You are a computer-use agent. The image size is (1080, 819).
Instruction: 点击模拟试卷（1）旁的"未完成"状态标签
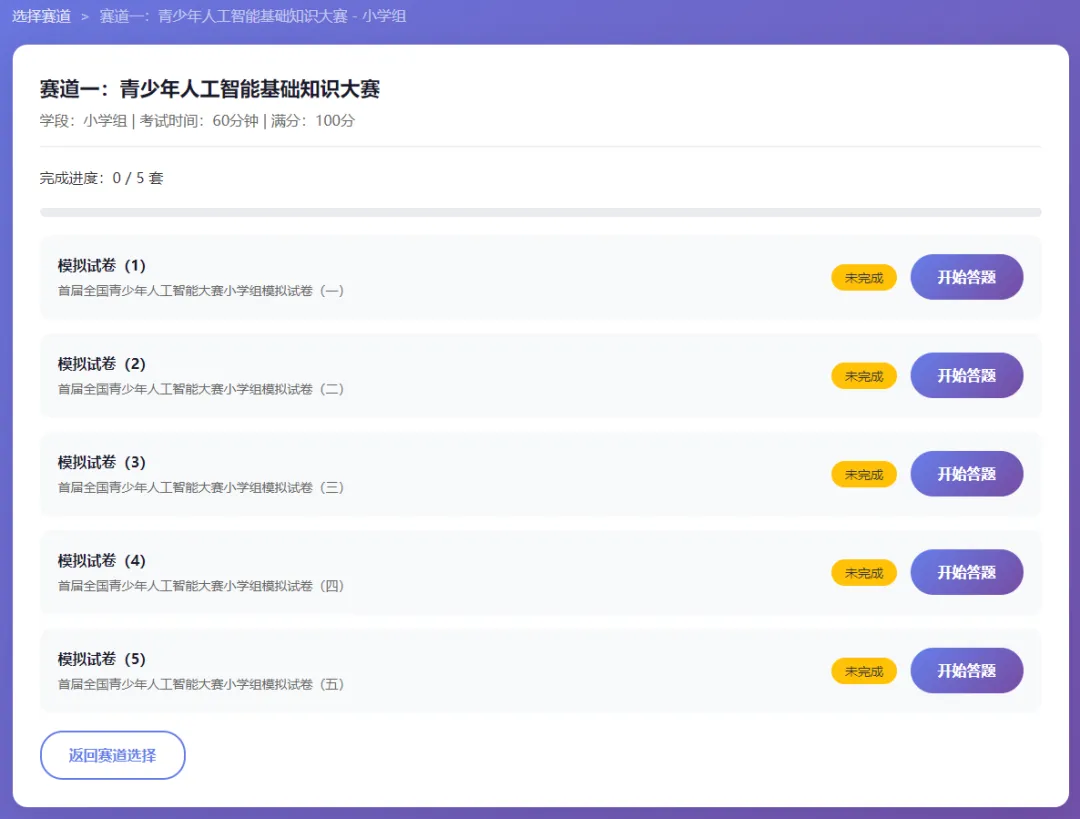click(x=863, y=277)
